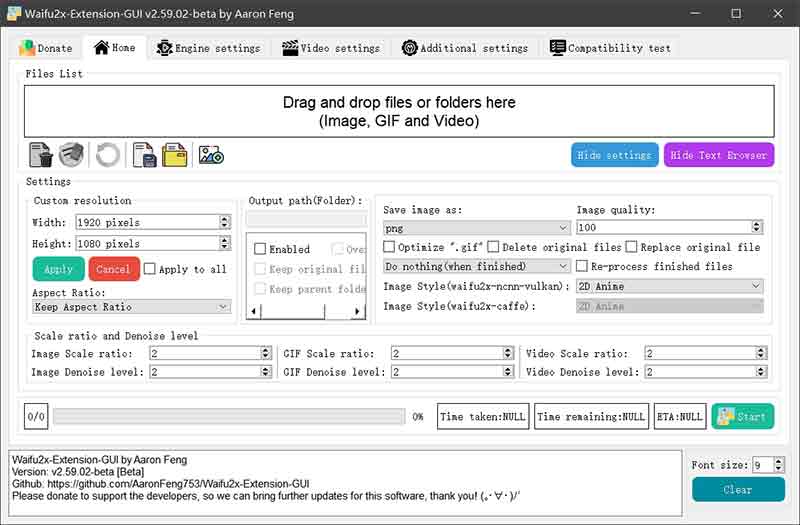
Task: Open the Engine settings tab
Action: (208, 48)
